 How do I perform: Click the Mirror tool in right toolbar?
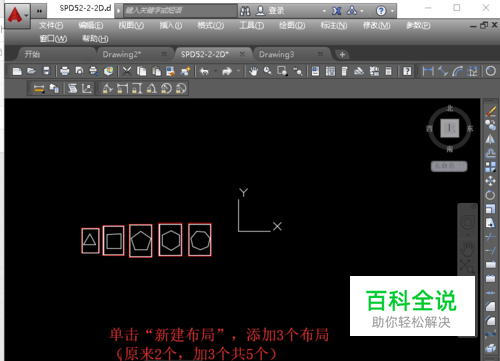click(x=490, y=139)
